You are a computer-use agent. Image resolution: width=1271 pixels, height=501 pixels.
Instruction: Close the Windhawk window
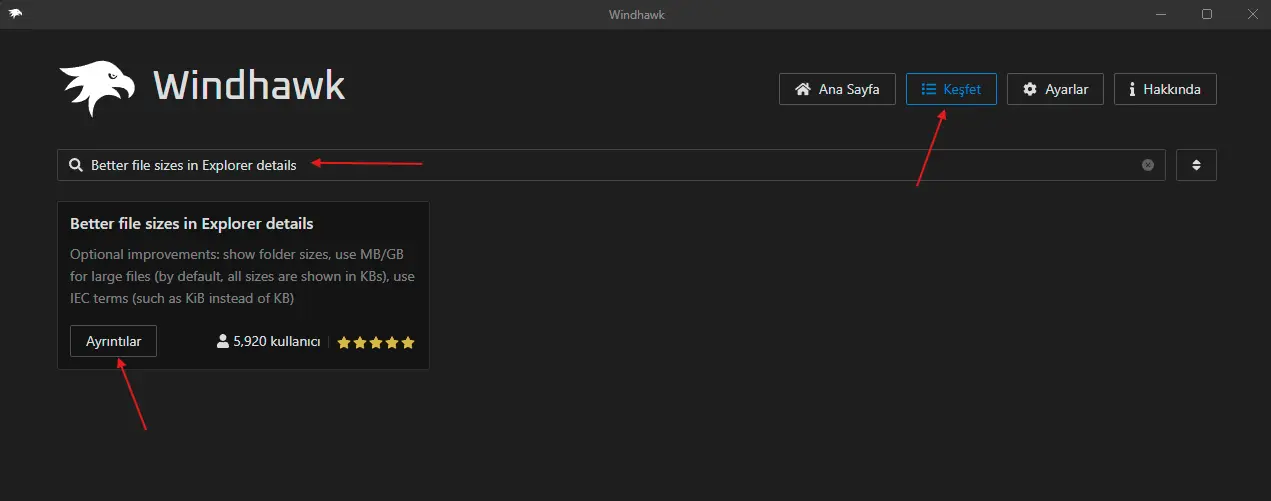(1251, 14)
